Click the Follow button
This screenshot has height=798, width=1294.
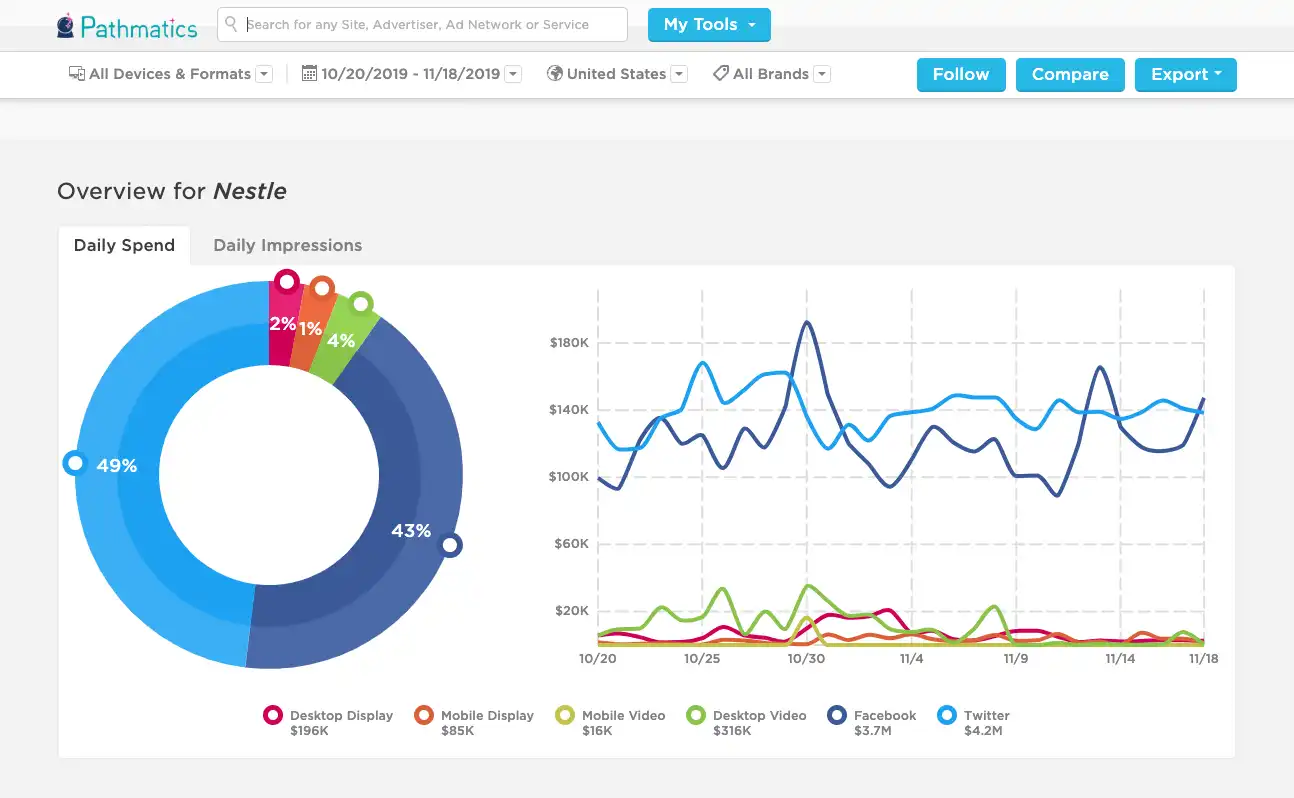coord(961,75)
